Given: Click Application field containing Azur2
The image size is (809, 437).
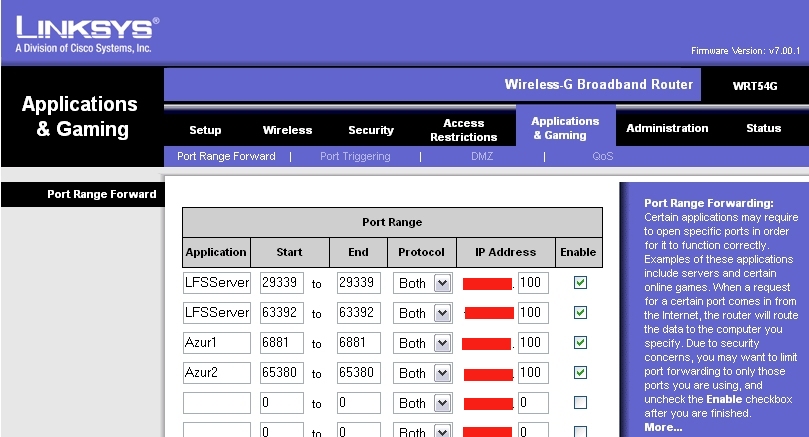Looking at the screenshot, I should click(217, 373).
